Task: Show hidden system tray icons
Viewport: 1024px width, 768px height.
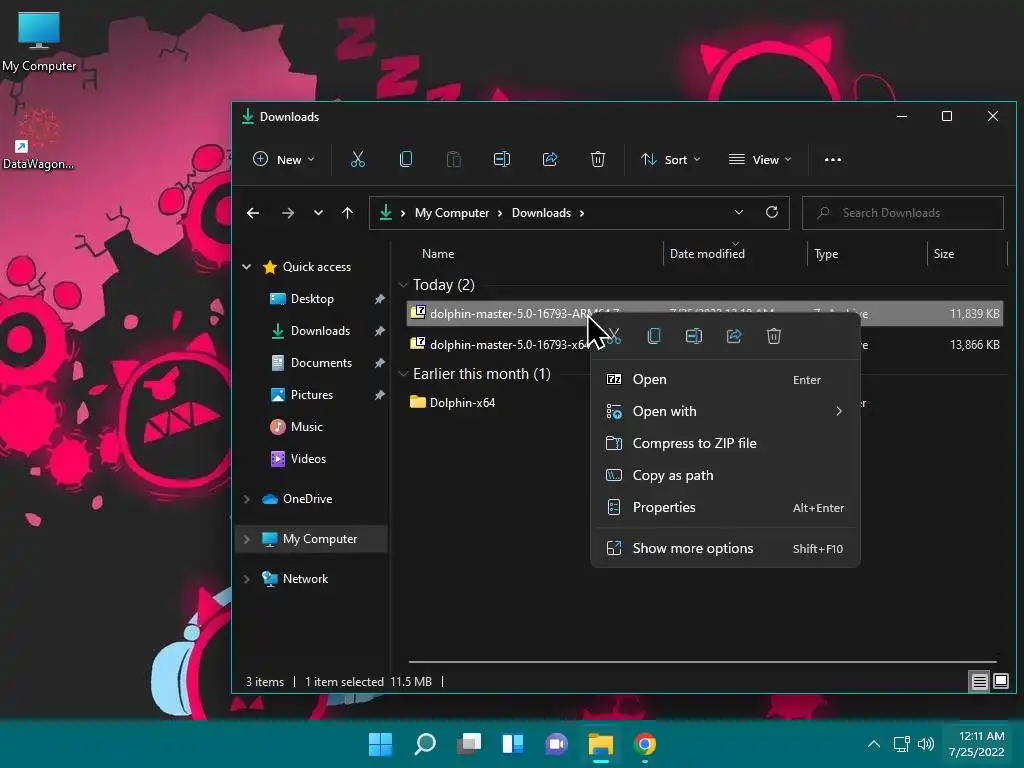Action: pos(874,744)
